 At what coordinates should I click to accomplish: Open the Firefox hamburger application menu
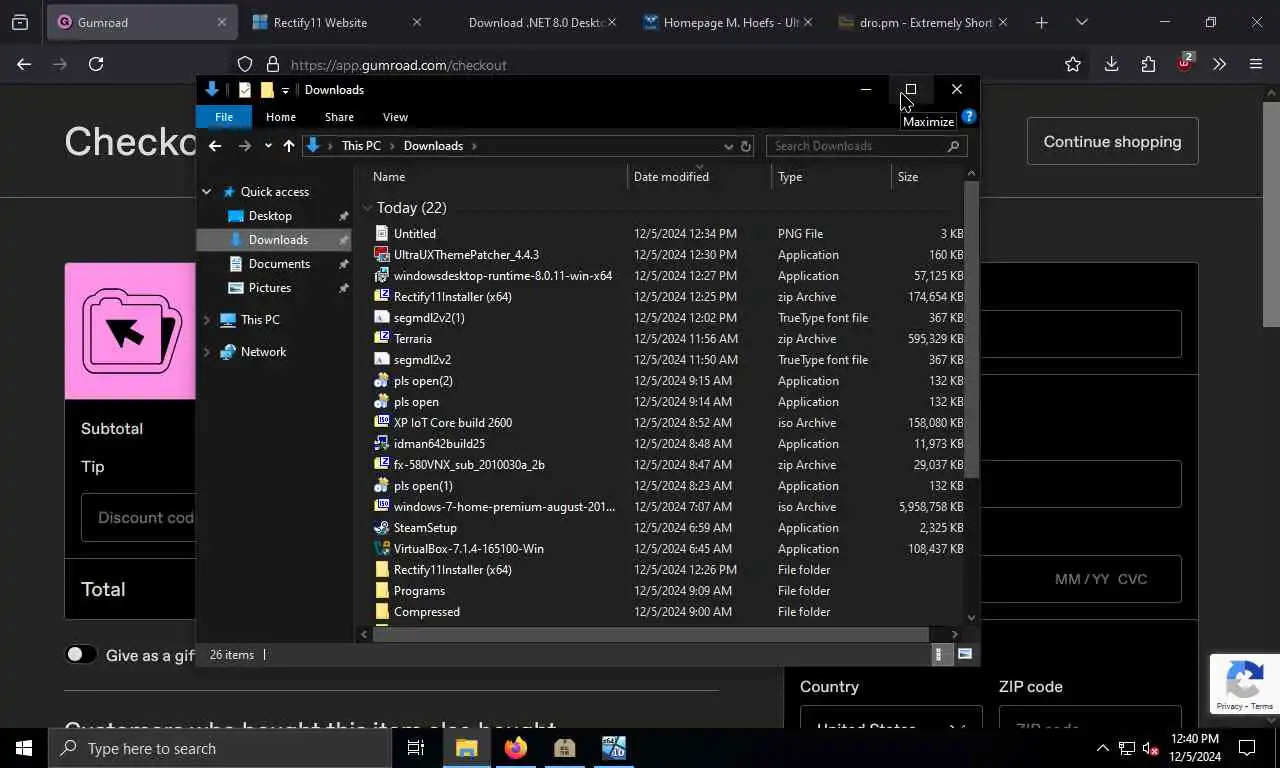tap(1256, 64)
